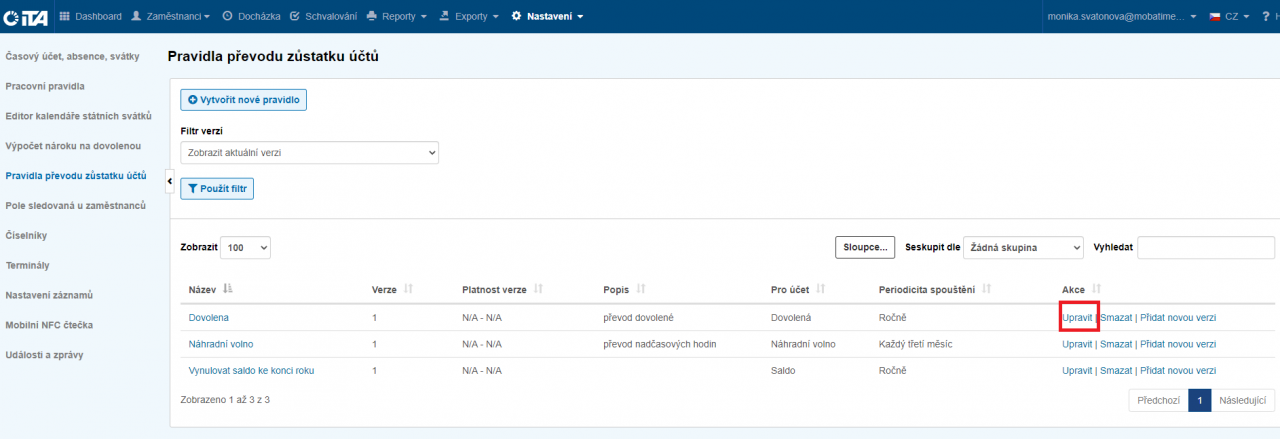
Task: Focus the Vyhledat search field
Action: (1205, 247)
